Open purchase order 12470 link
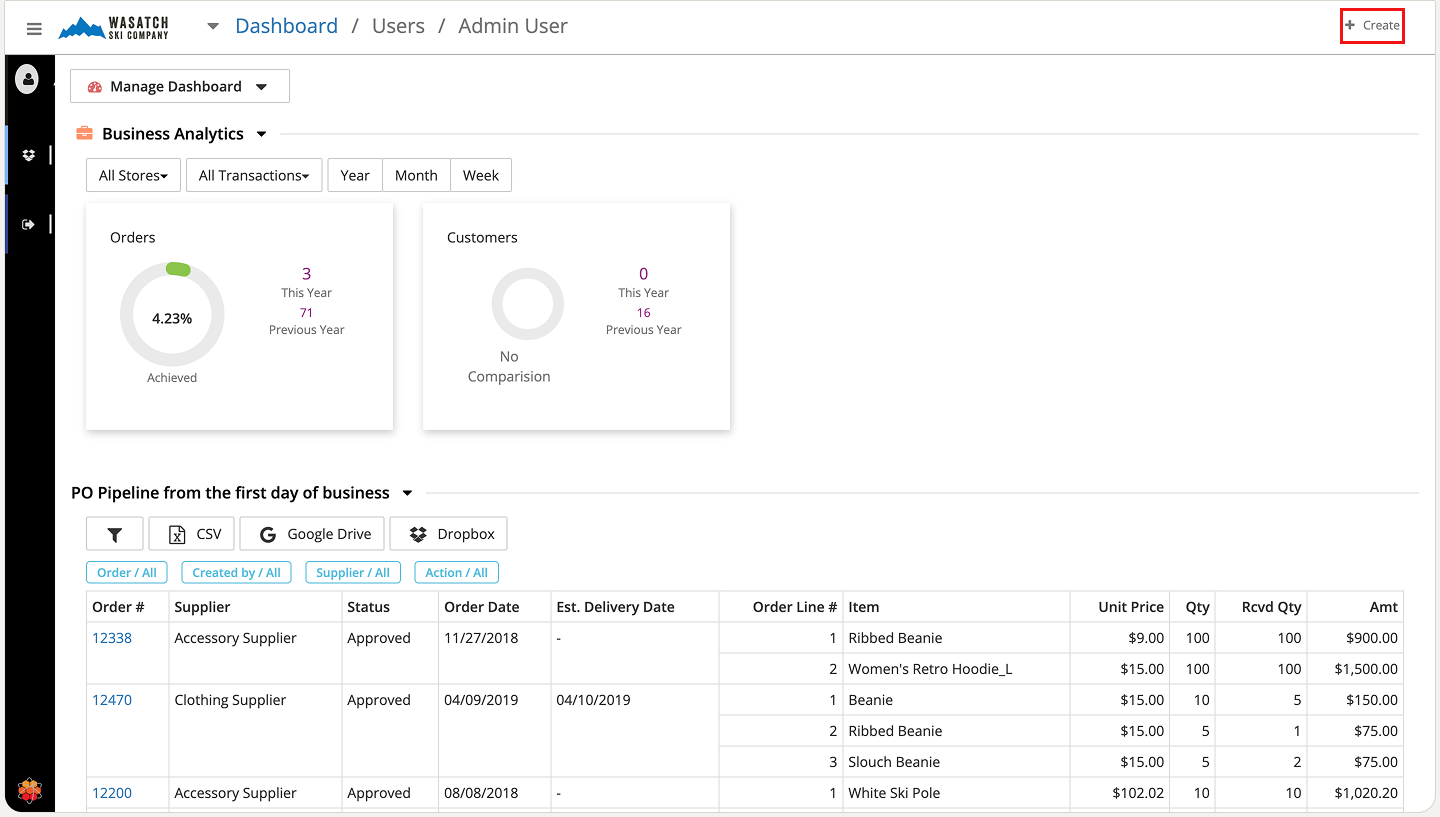The width and height of the screenshot is (1440, 817). coord(112,700)
